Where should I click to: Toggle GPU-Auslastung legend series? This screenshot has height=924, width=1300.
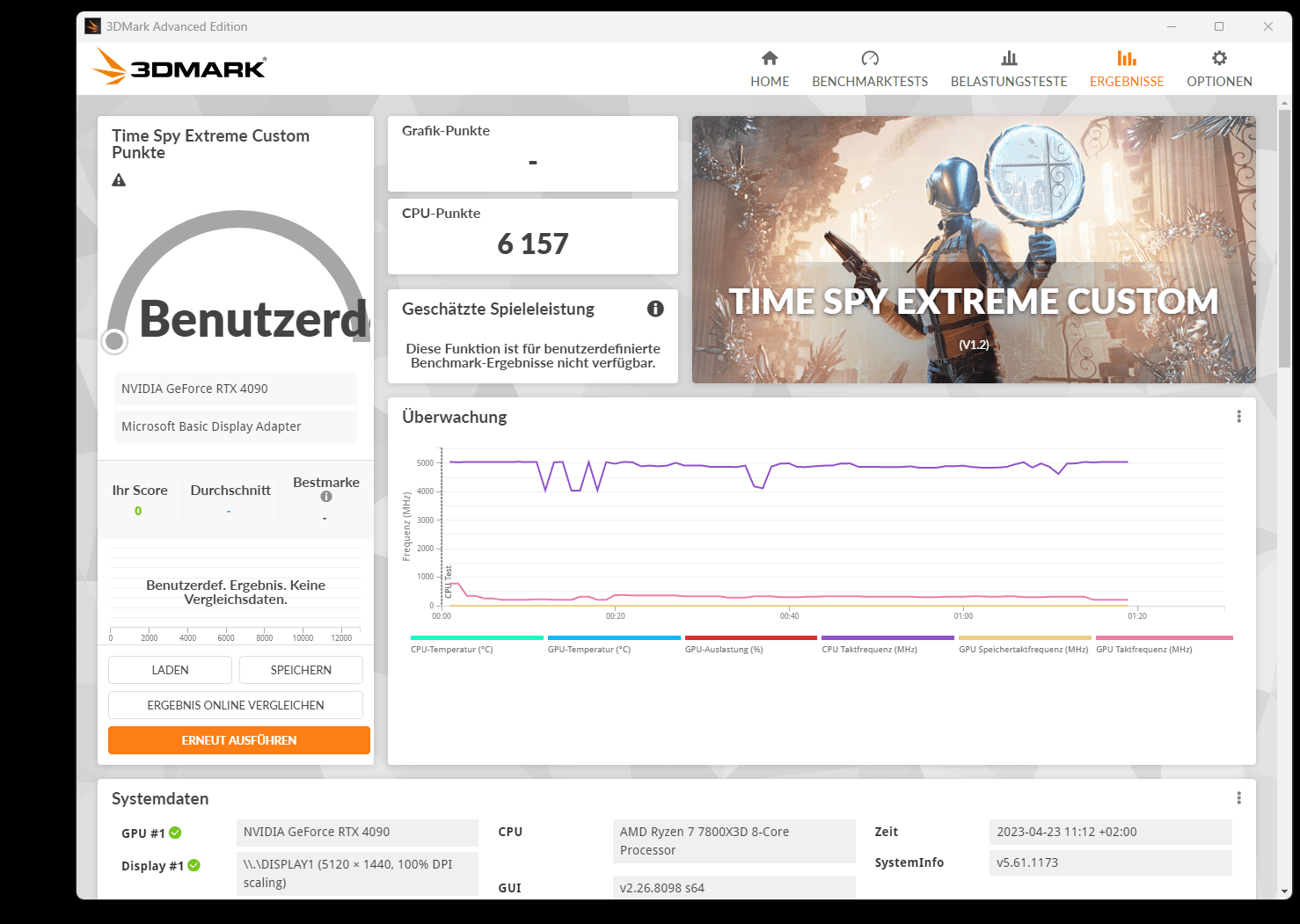point(751,644)
